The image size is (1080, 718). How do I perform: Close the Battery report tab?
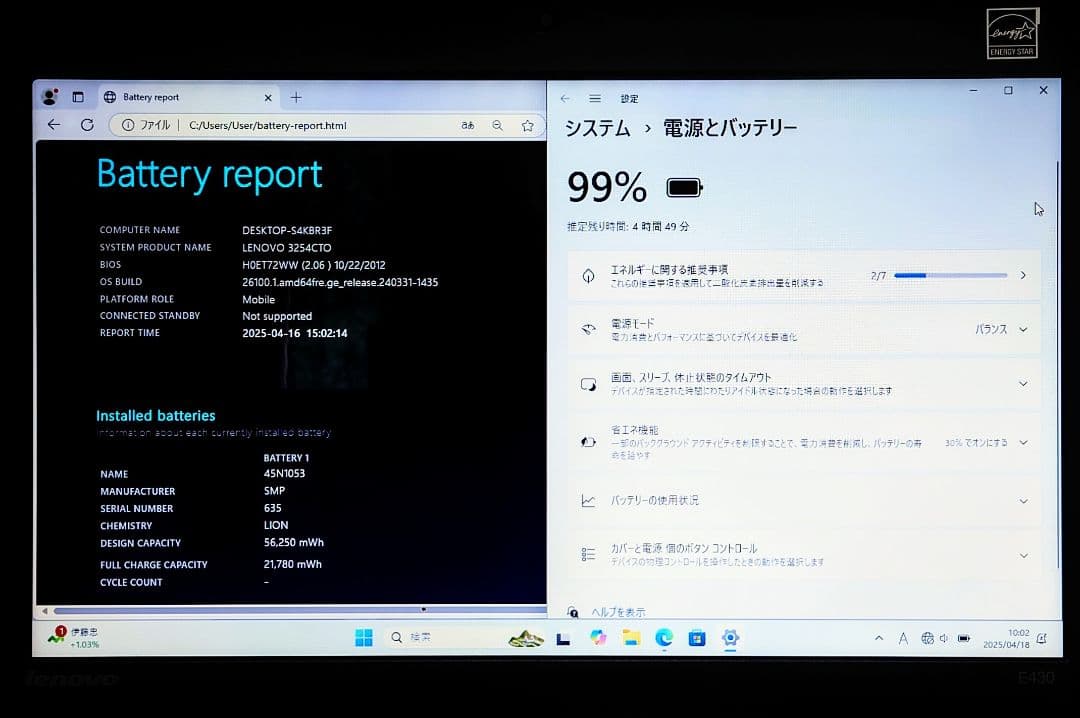[x=268, y=98]
